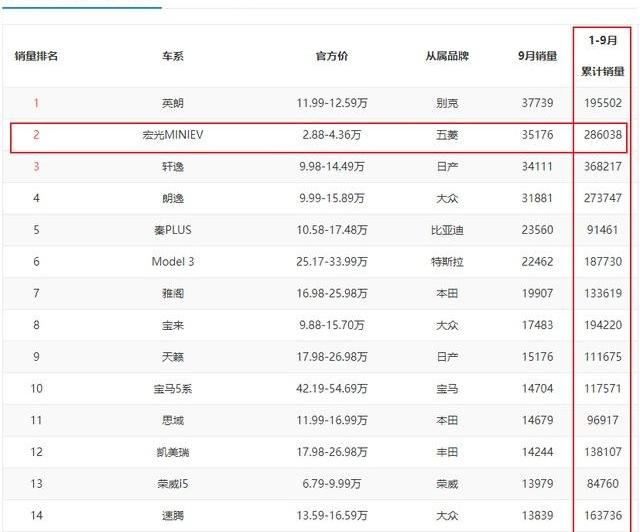Image resolution: width=640 pixels, height=532 pixels.
Task: Select cumulative sales value 273747
Action: point(603,198)
